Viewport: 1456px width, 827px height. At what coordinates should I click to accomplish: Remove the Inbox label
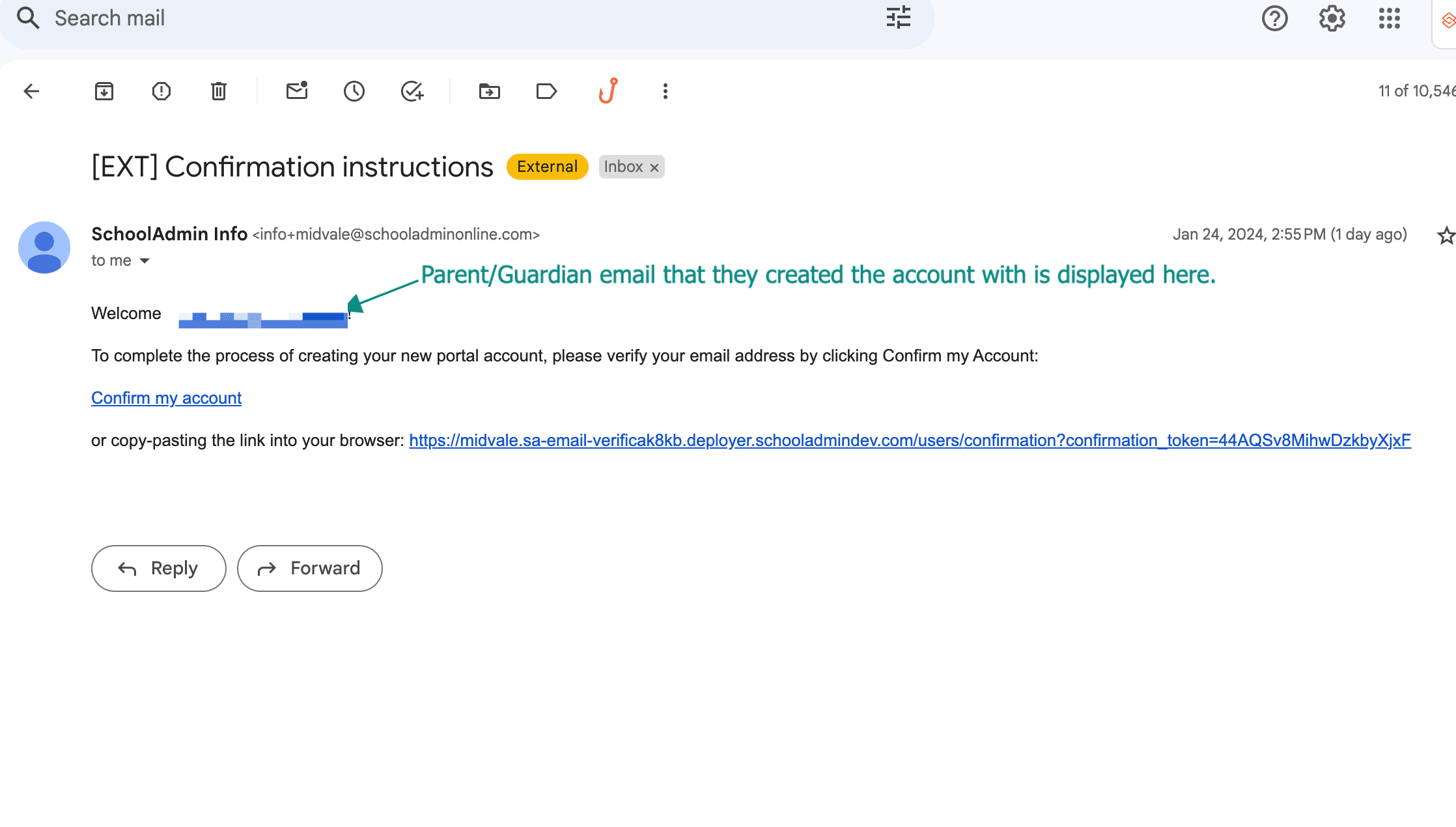[x=654, y=167]
